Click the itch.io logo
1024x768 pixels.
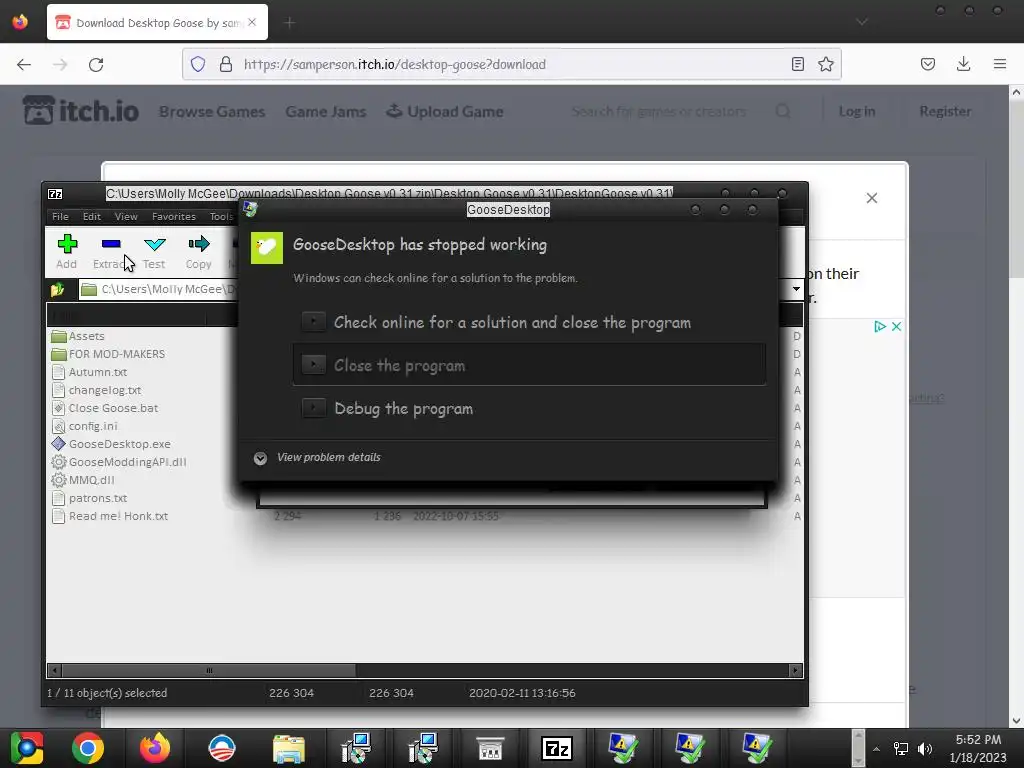[81, 111]
